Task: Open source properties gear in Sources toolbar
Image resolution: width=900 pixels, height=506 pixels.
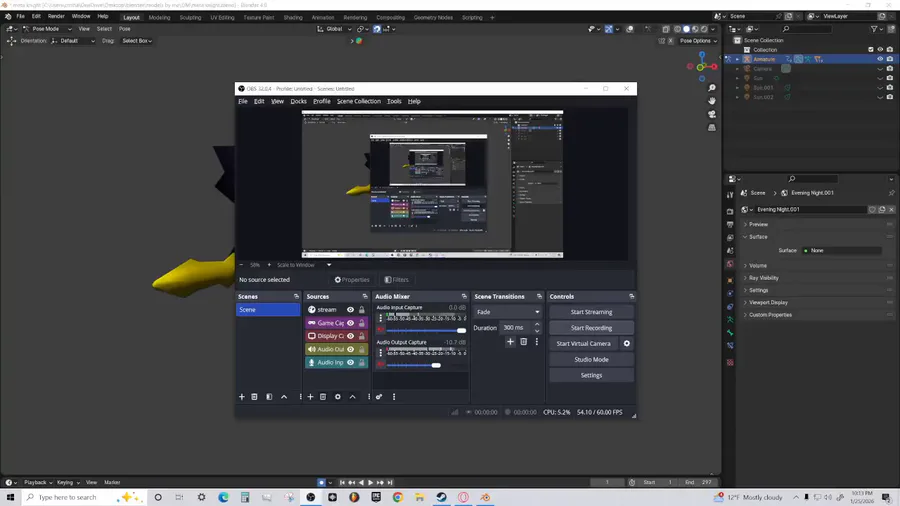Action: point(338,396)
